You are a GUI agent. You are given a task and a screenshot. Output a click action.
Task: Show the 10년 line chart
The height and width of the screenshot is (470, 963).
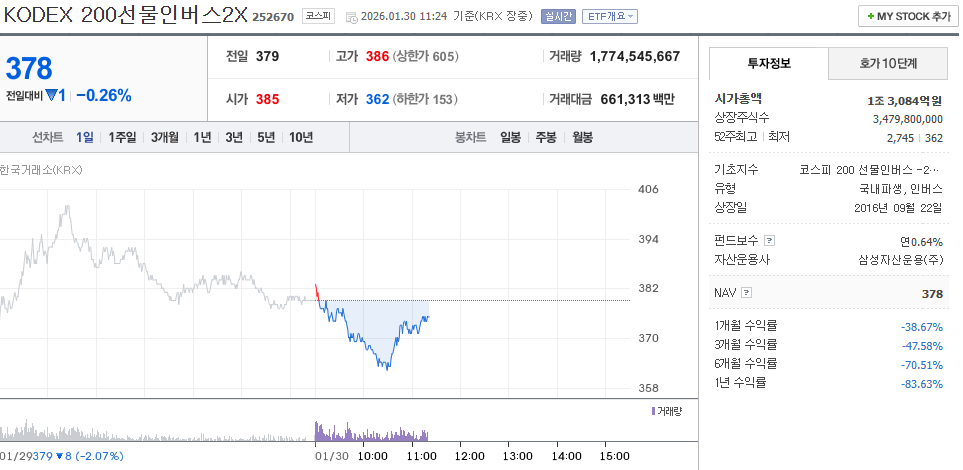[300, 137]
